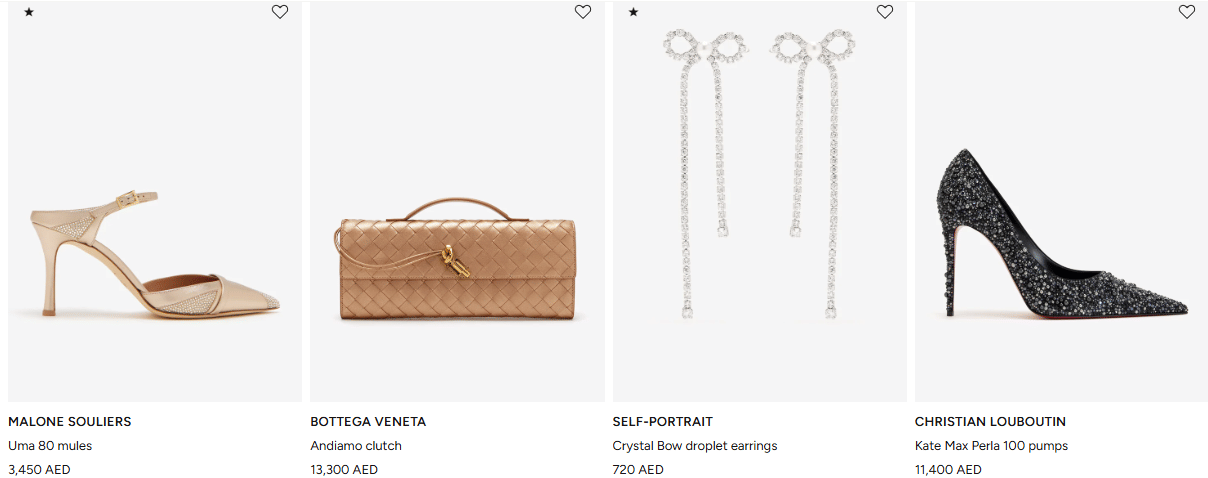Open the Uma 80 mules product link
The width and height of the screenshot is (1208, 478).
(50, 446)
